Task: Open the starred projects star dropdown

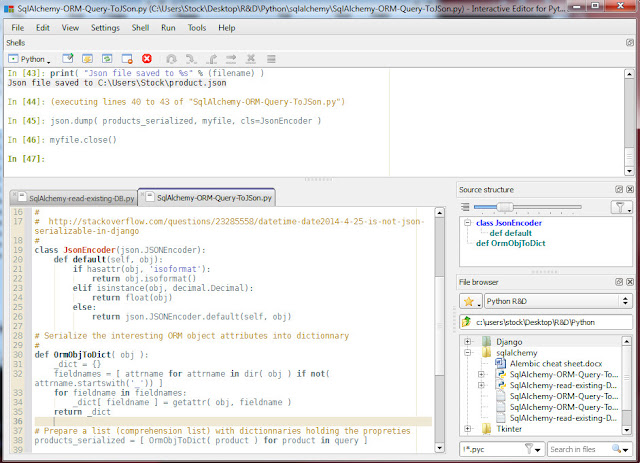Action: coord(471,301)
